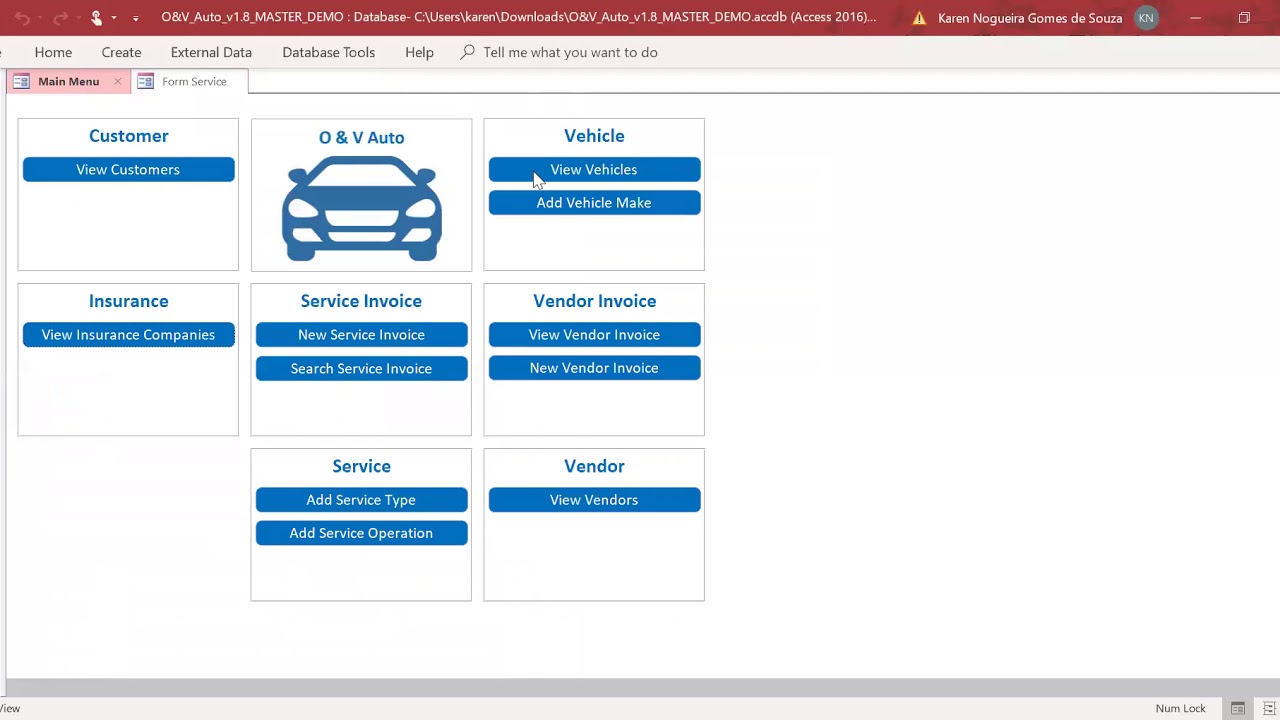Screen dimensions: 1280x720
Task: Click the Vehicle section heading
Action: (x=594, y=136)
